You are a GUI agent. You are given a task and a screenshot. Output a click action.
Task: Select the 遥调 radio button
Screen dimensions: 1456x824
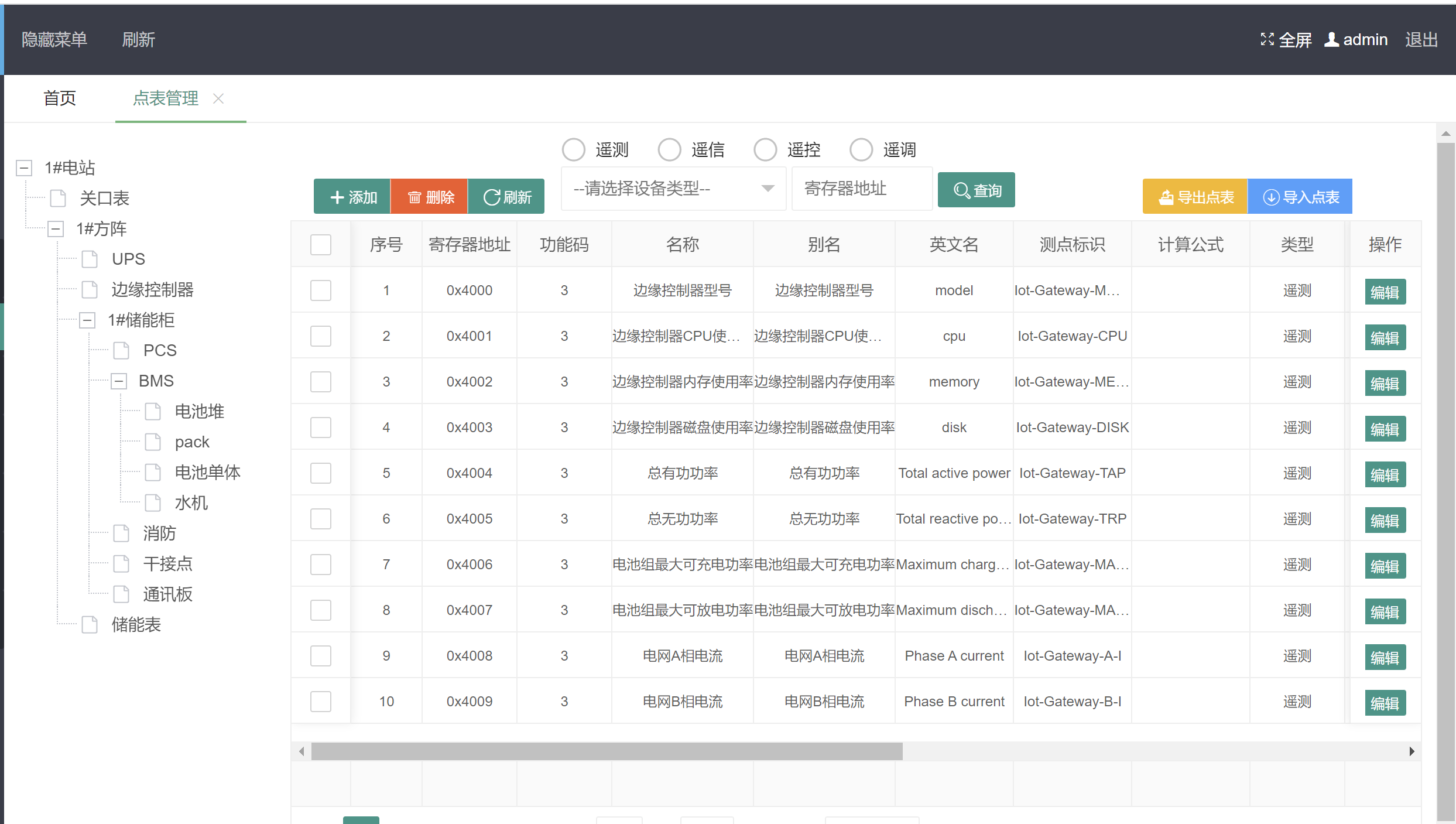click(x=861, y=149)
